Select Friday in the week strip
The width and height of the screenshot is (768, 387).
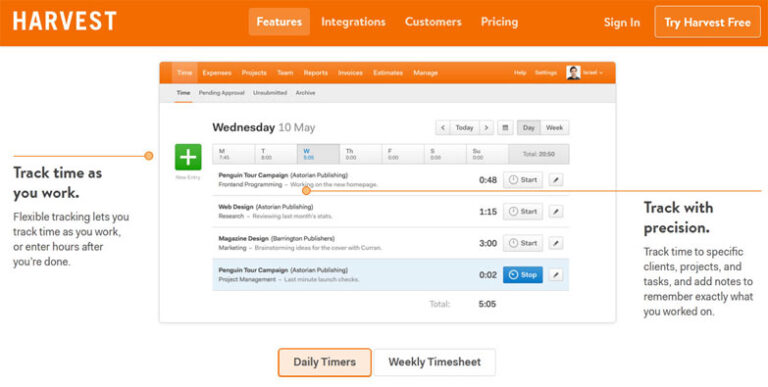tap(403, 154)
